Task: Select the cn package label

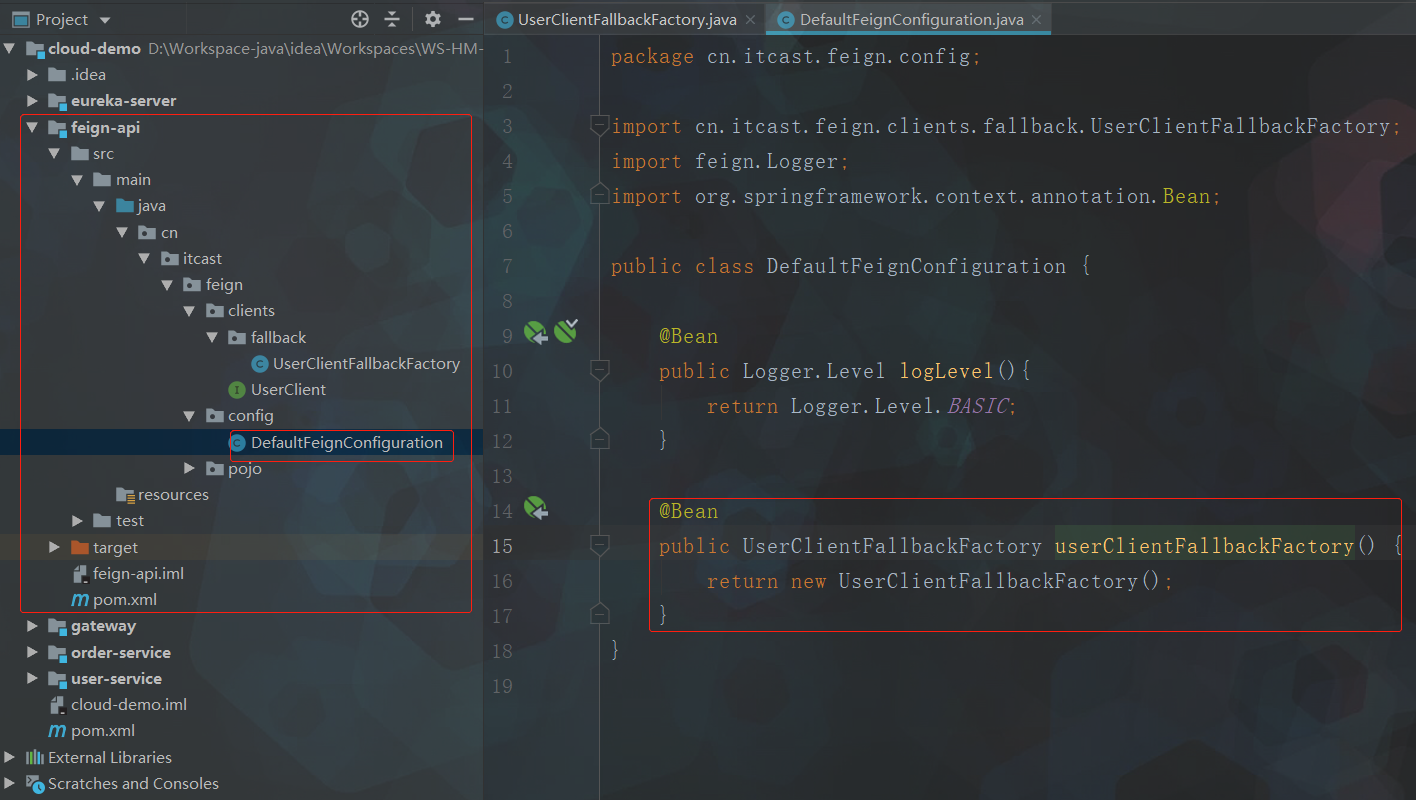Action: pos(170,233)
